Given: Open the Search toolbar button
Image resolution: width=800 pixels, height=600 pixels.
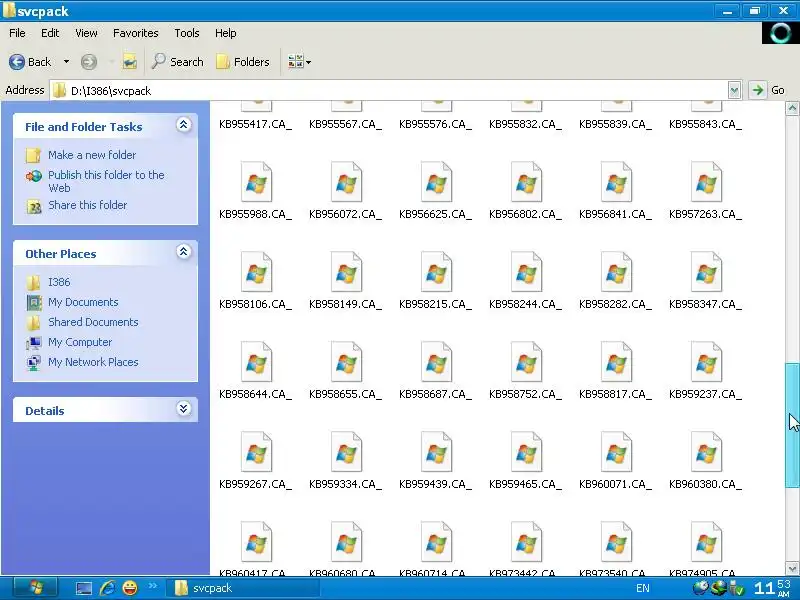Looking at the screenshot, I should (178, 62).
